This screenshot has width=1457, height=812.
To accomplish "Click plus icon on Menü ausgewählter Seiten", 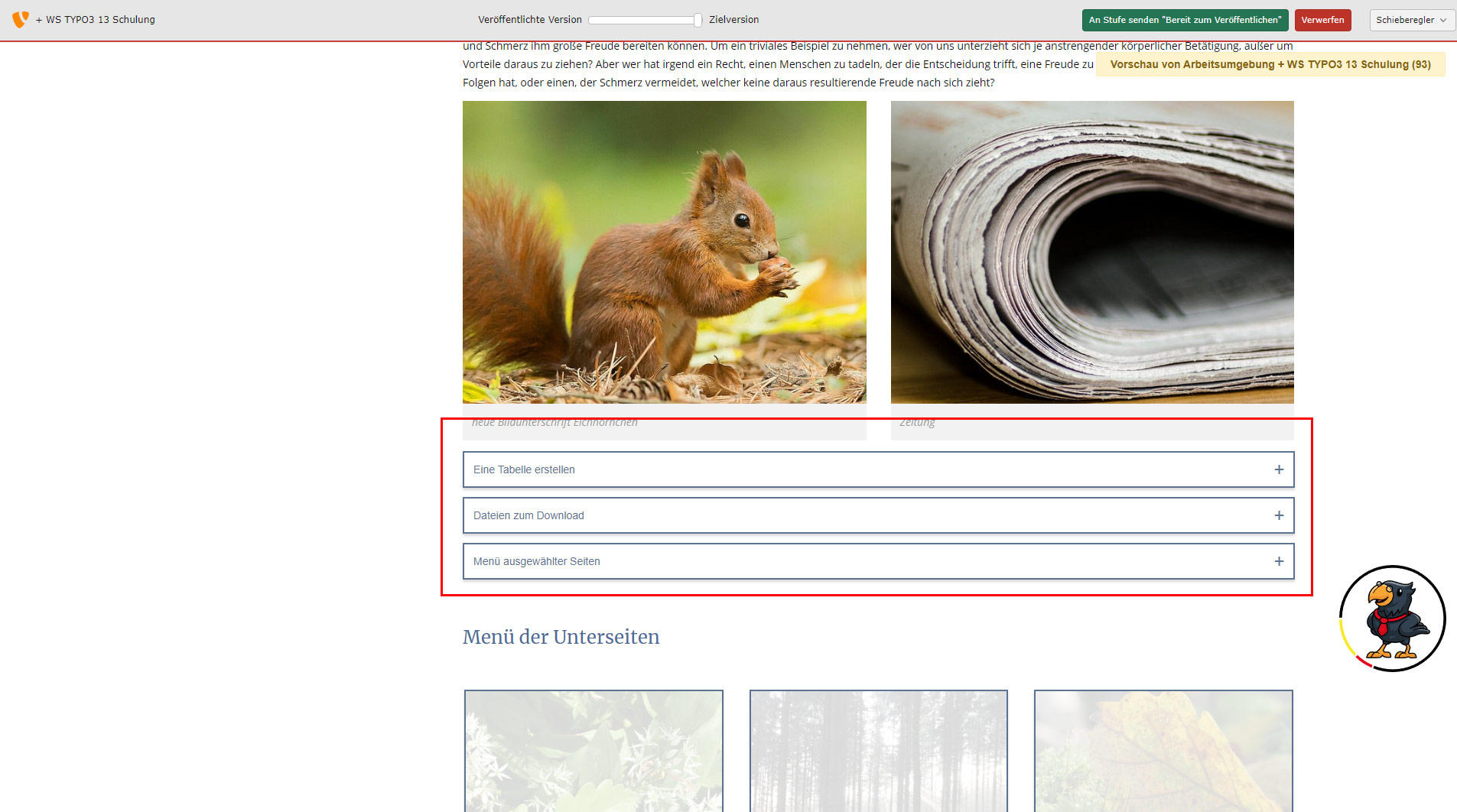I will point(1279,561).
